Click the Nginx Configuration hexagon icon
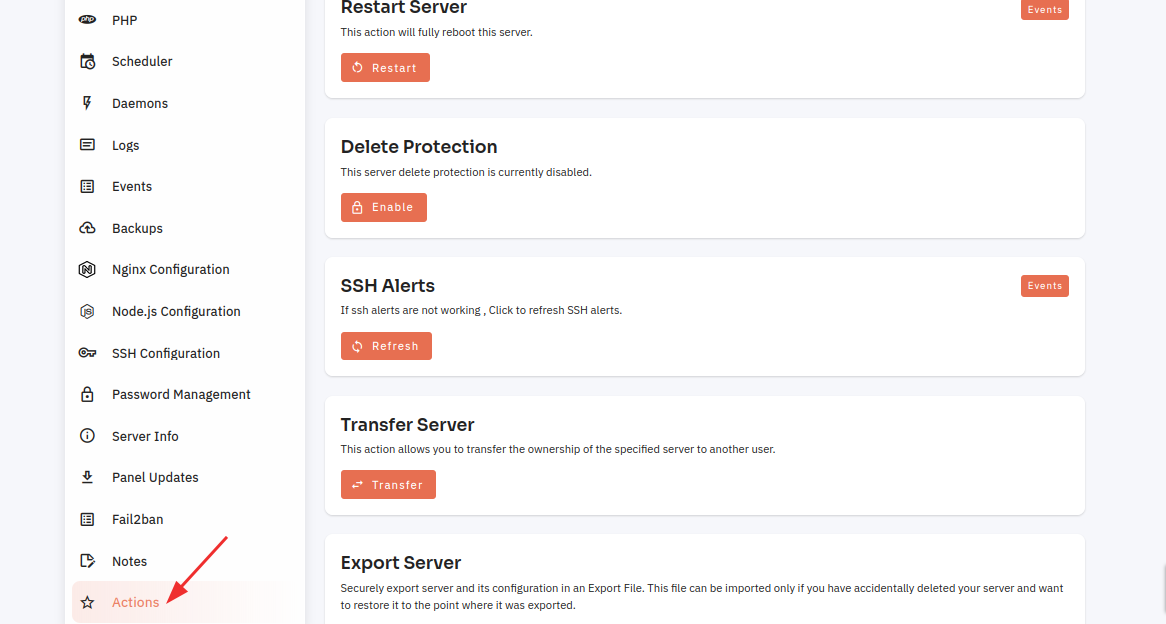This screenshot has height=624, width=1166. click(87, 269)
